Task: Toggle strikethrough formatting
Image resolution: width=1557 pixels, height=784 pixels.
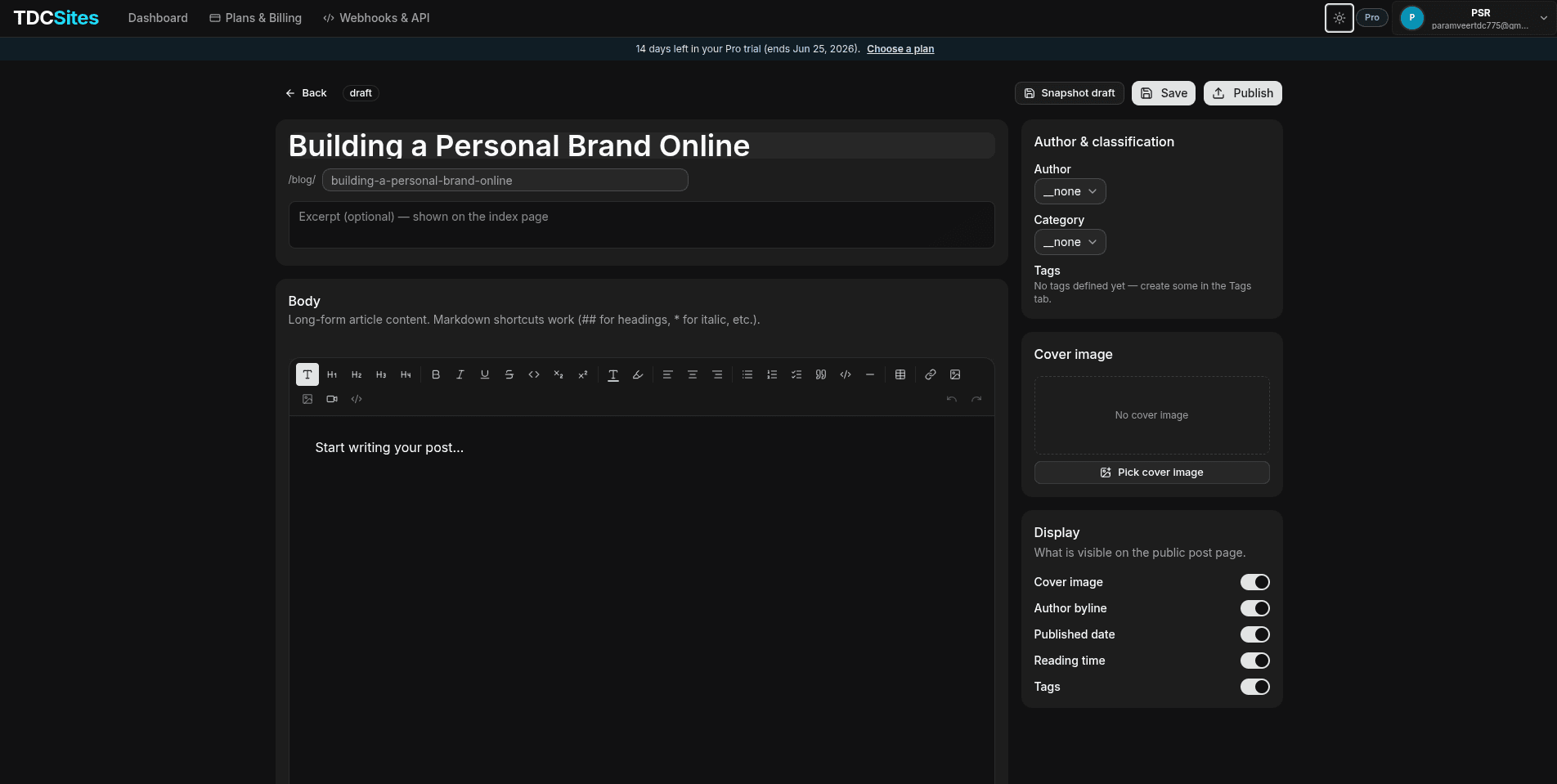Action: tap(509, 374)
